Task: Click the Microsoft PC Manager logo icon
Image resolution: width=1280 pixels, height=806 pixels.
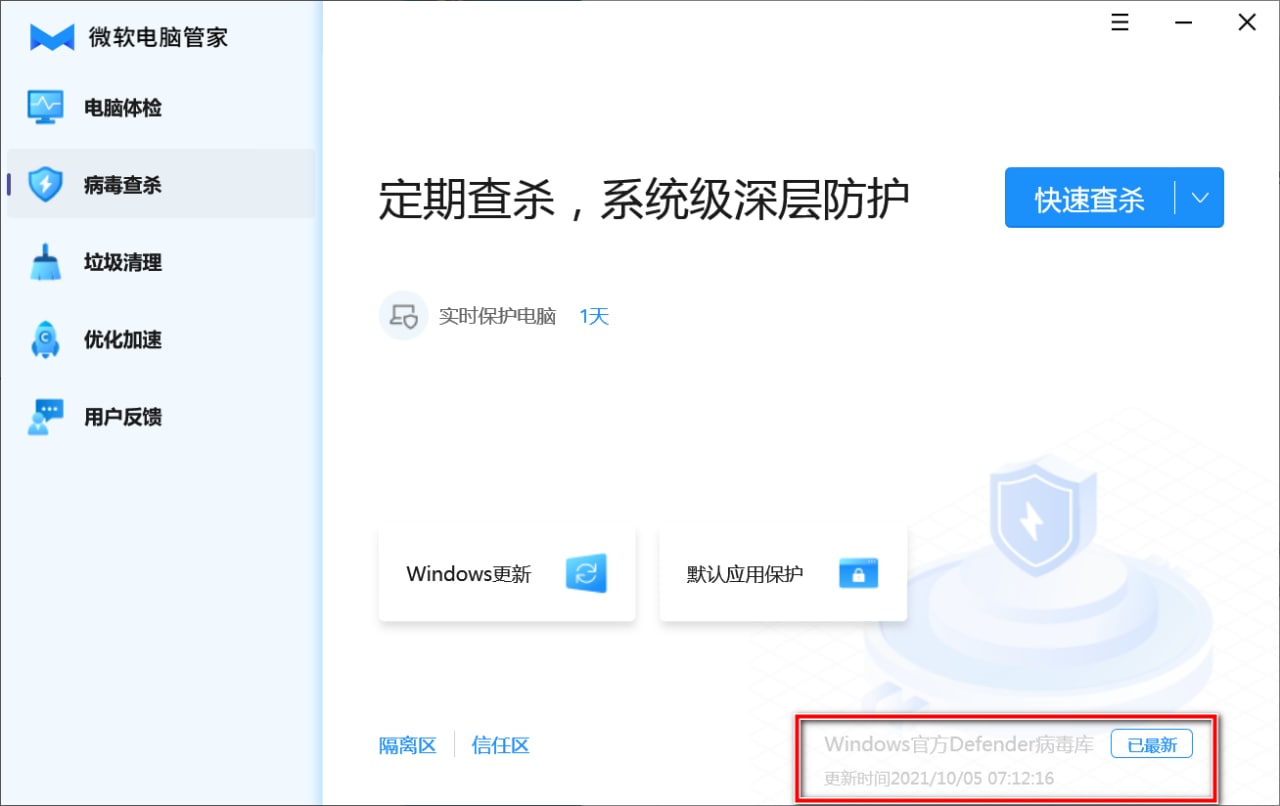Action: click(52, 37)
